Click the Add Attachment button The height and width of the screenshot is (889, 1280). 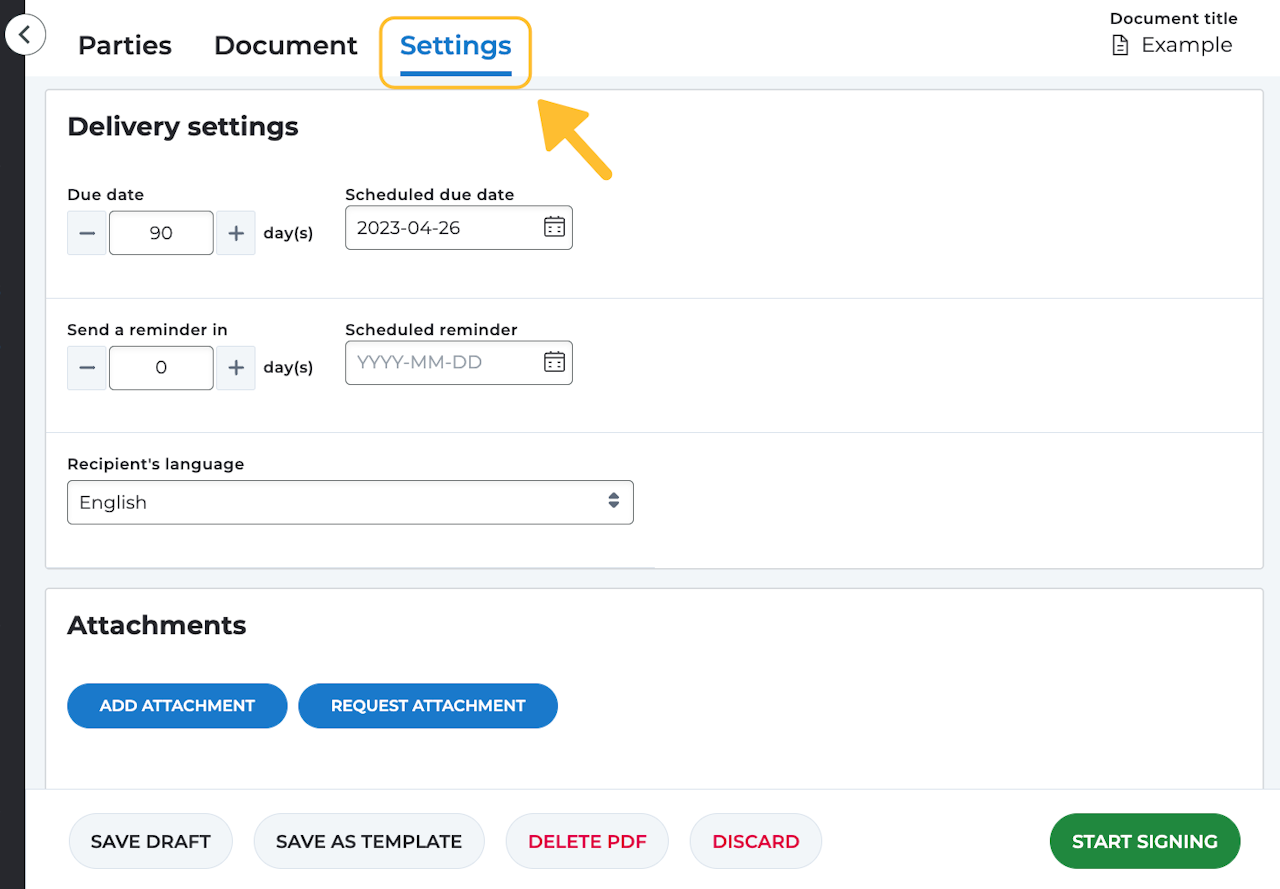177,706
